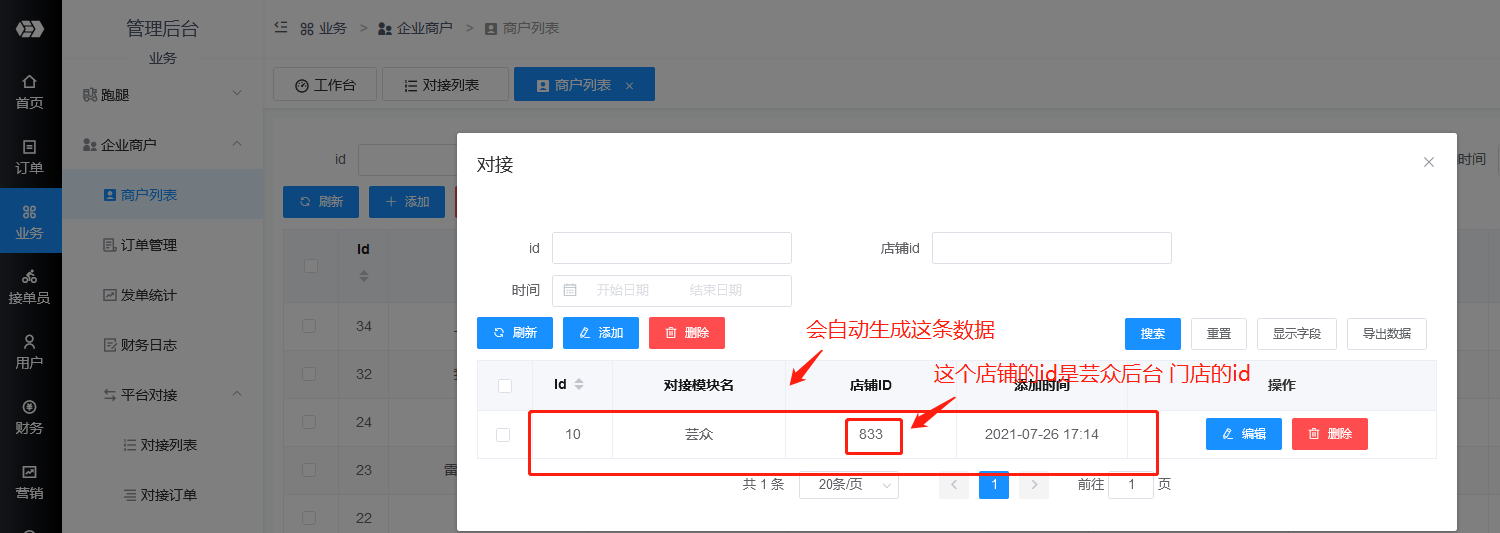1500x533 pixels.
Task: Go to the next page arrow
Action: (x=1034, y=485)
